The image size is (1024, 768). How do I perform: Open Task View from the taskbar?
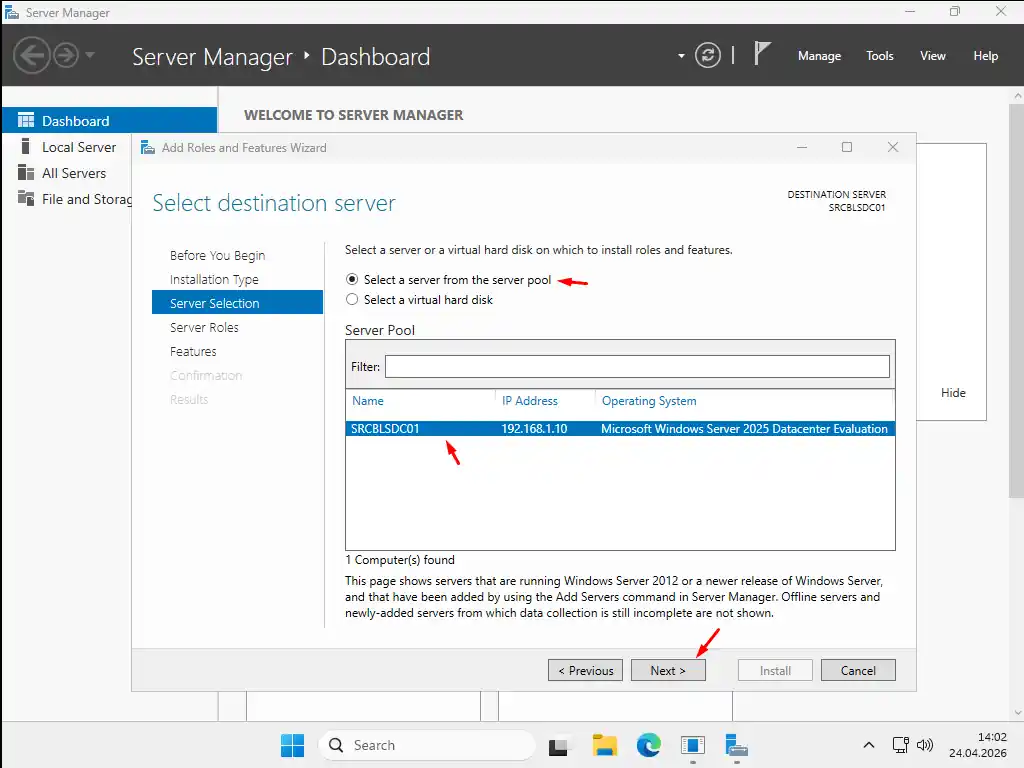coord(558,746)
